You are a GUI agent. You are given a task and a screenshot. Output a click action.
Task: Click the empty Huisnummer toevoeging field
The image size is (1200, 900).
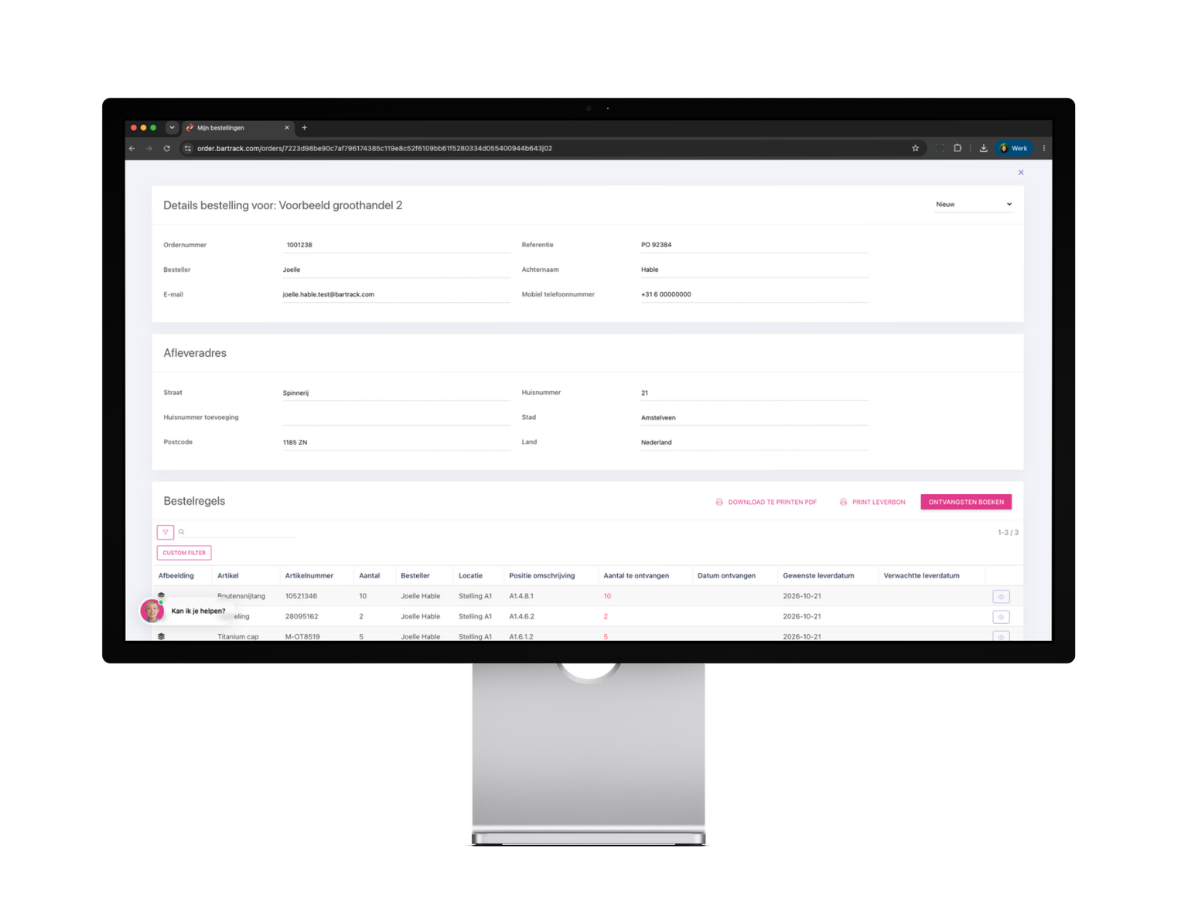click(x=396, y=417)
